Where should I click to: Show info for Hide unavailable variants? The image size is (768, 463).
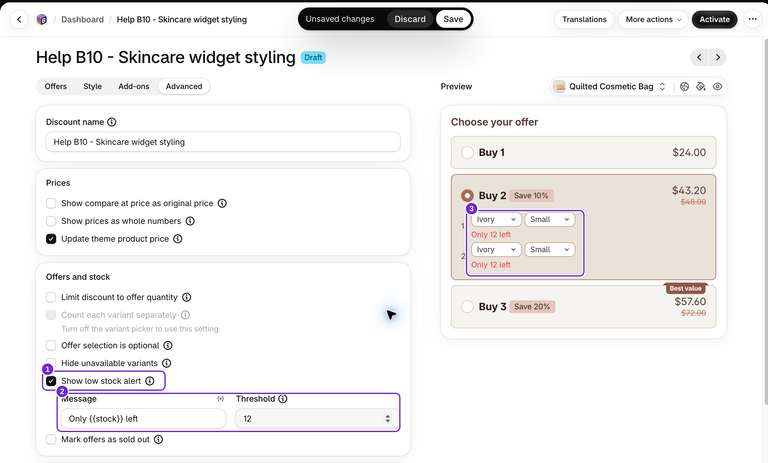coord(167,363)
